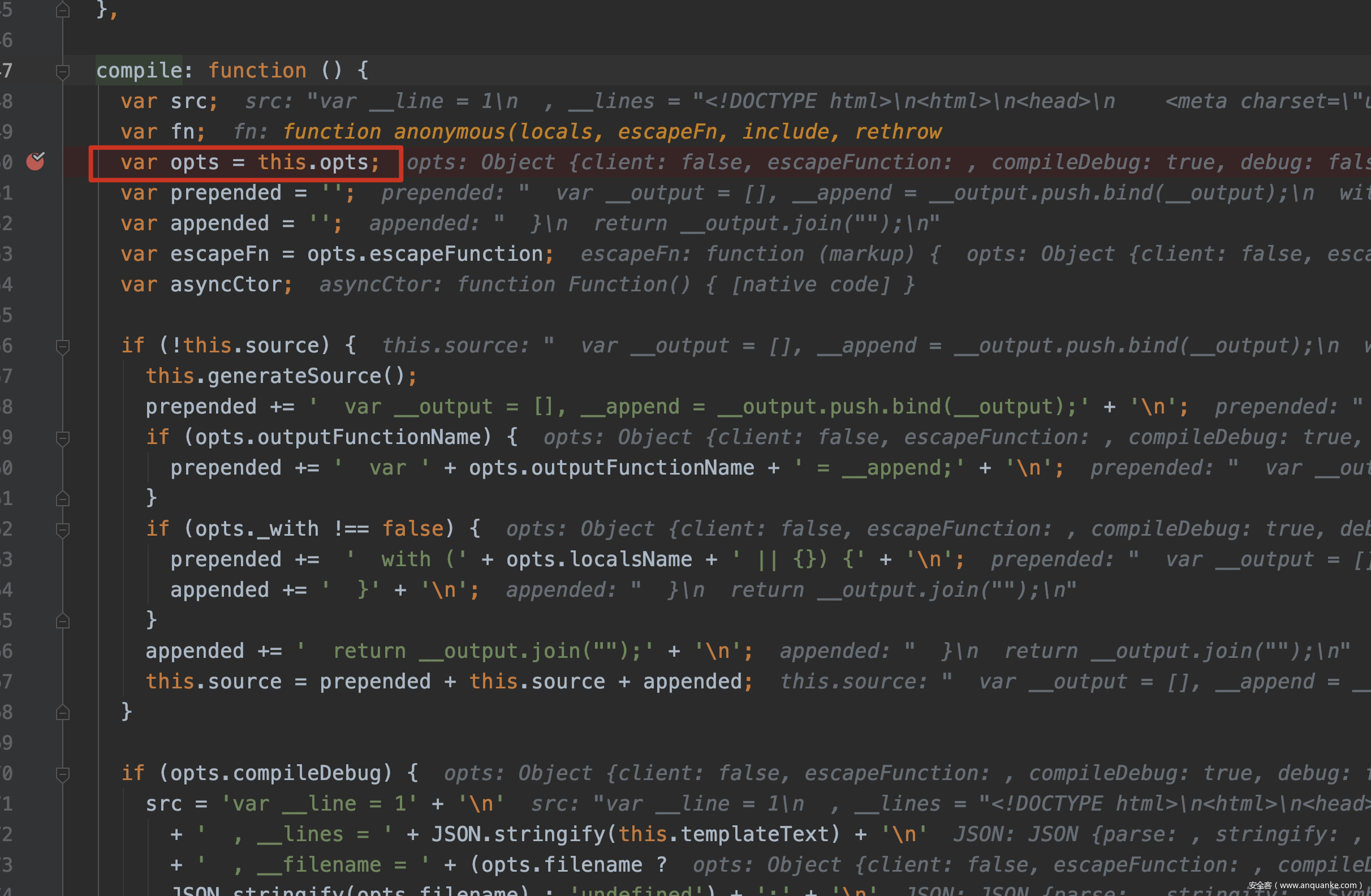Click opts.localsName in the with statement line
This screenshot has height=896, width=1371.
tap(598, 559)
